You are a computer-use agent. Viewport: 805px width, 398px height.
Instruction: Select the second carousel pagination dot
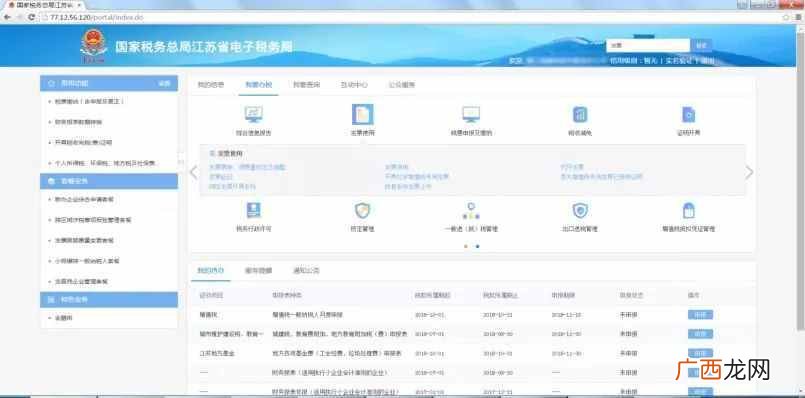click(477, 246)
